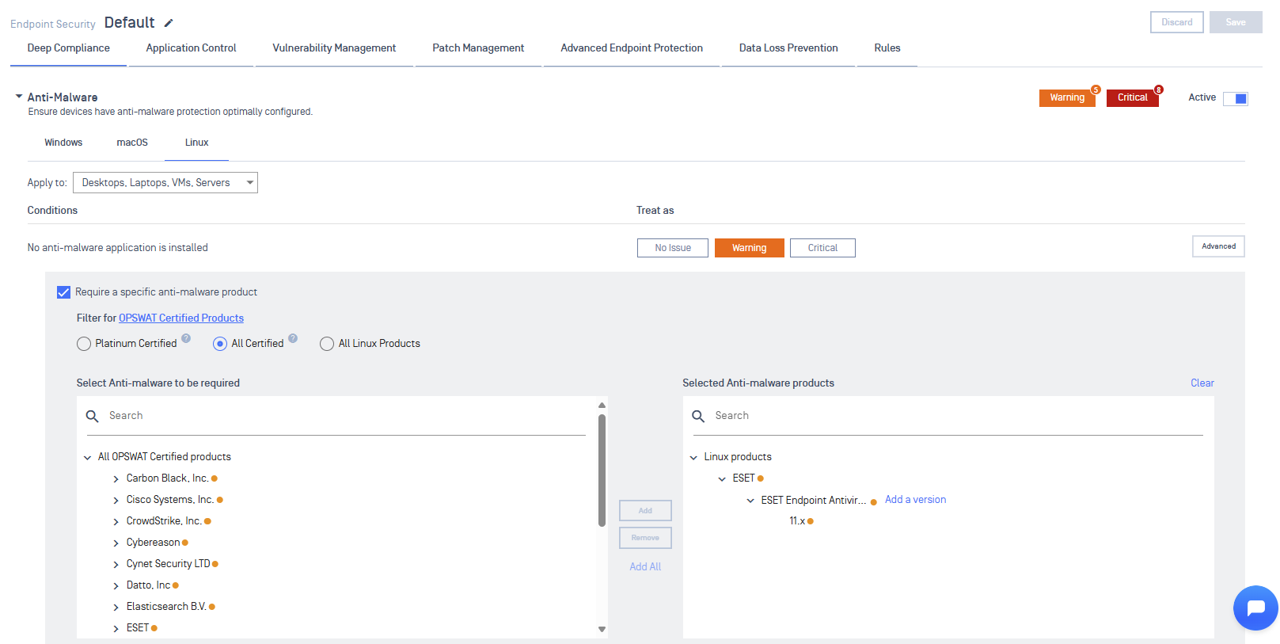Viewport: 1280px width, 644px height.
Task: Select 'No anti-malware application is installed' condition
Action: click(118, 248)
